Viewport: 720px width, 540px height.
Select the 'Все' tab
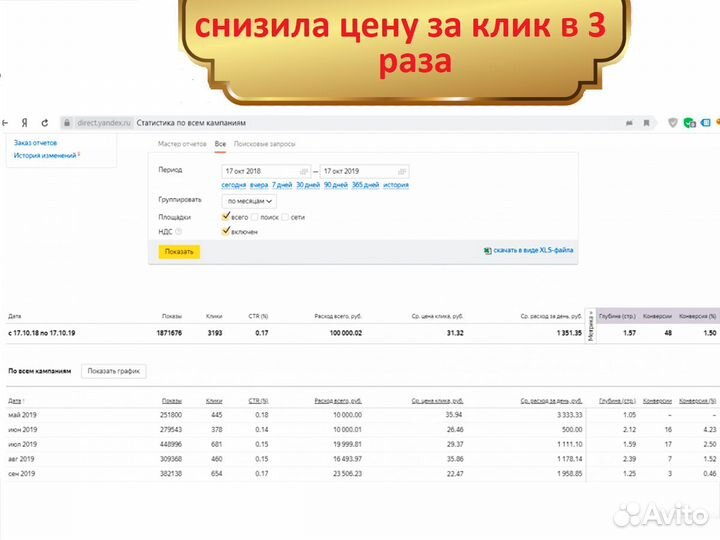coord(220,144)
